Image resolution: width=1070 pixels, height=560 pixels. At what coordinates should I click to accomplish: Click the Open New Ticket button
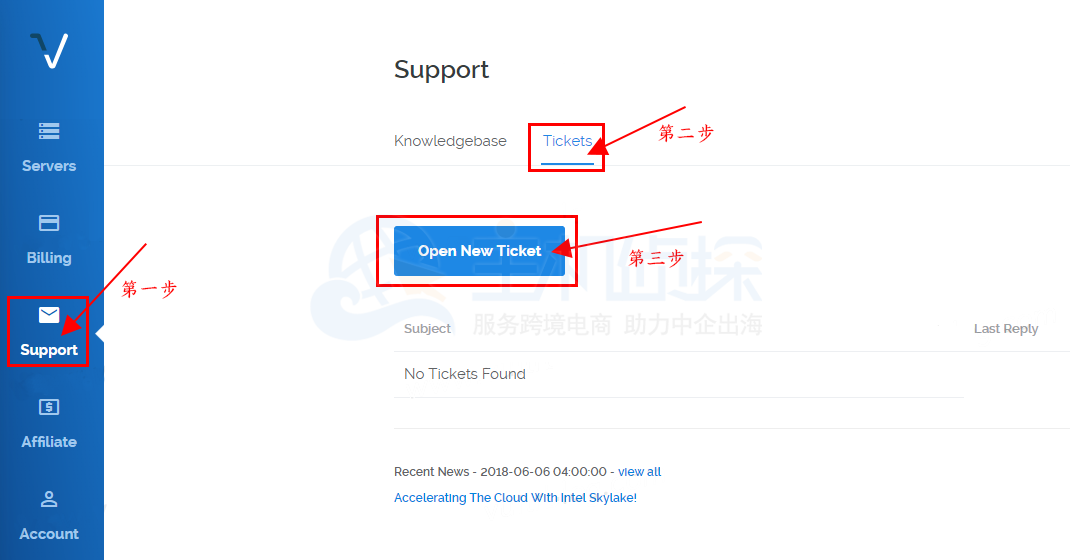pyautogui.click(x=479, y=251)
